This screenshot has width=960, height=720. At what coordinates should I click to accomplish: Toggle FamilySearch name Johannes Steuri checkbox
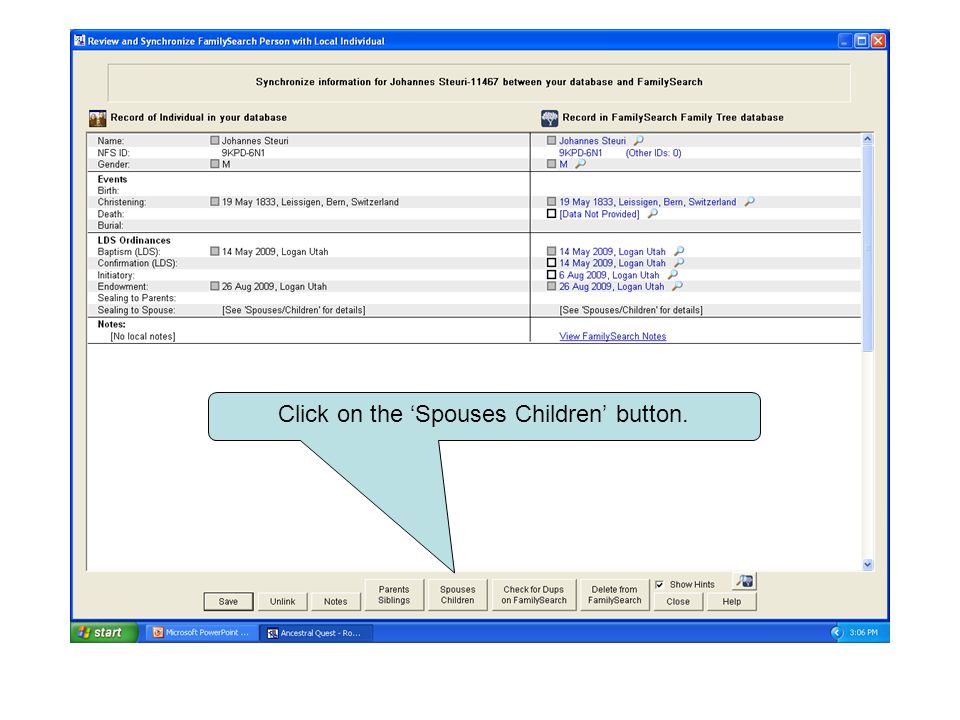coord(551,140)
